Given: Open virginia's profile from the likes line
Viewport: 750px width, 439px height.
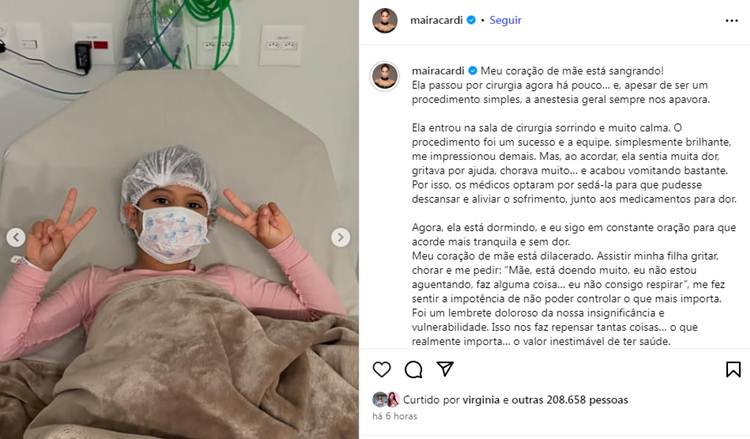Looking at the screenshot, I should click(x=481, y=400).
